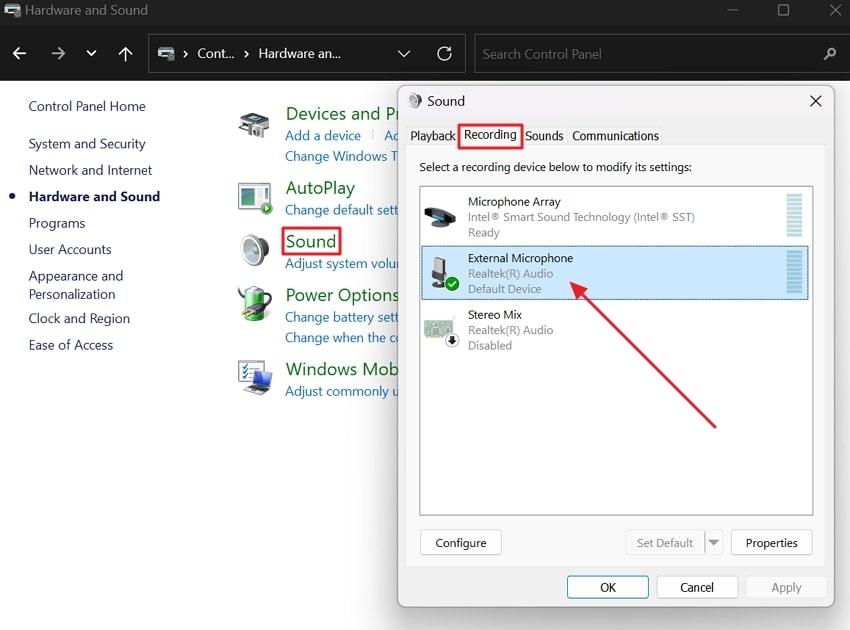Click Adjust system volume link
The height and width of the screenshot is (630, 850).
341,263
